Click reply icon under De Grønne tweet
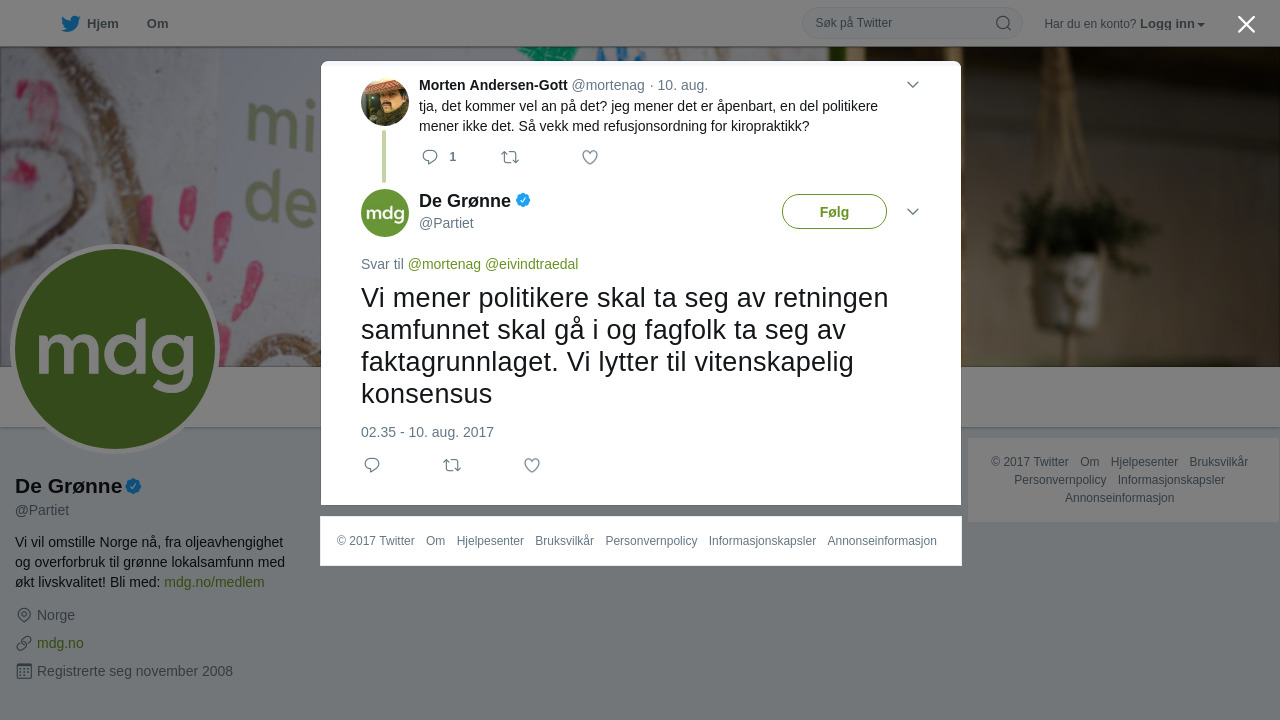The width and height of the screenshot is (1280, 720). 372,465
